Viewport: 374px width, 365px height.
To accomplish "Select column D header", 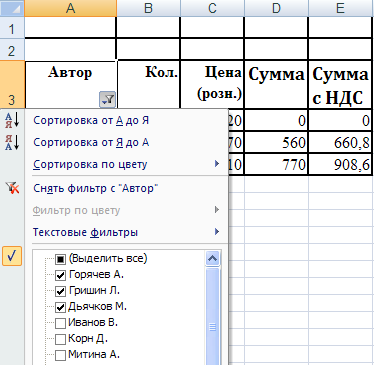I will coord(276,8).
